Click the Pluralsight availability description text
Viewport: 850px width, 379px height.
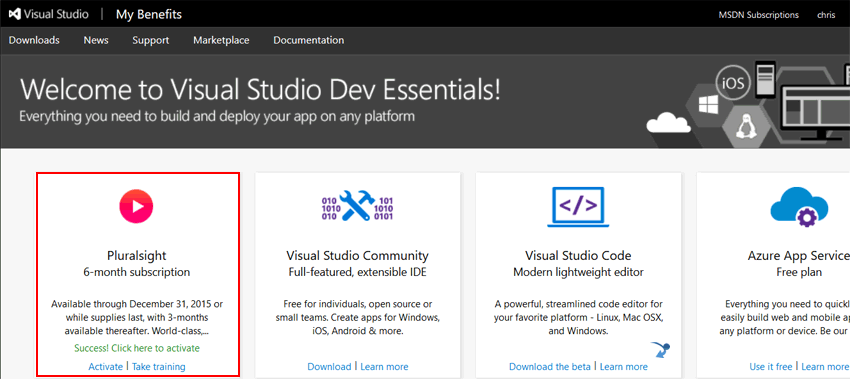pyautogui.click(x=137, y=317)
